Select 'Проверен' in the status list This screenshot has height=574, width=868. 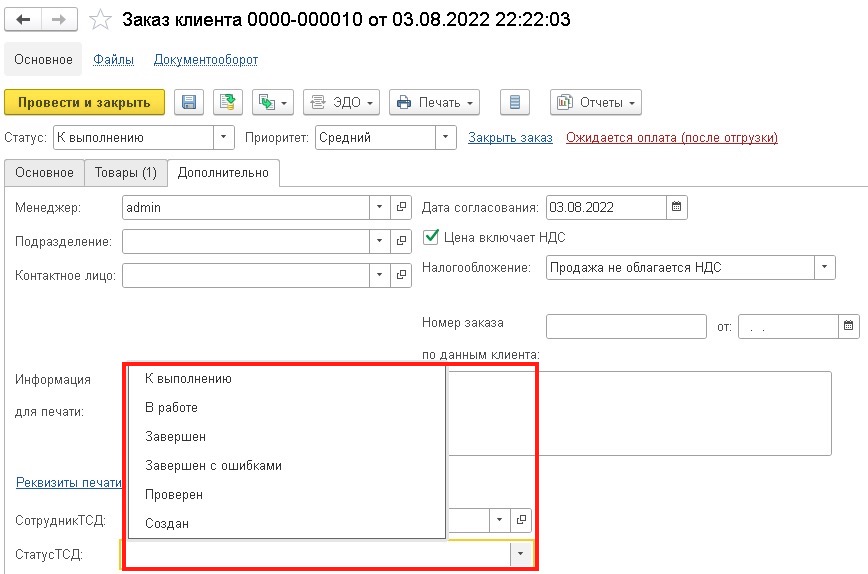[287, 494]
